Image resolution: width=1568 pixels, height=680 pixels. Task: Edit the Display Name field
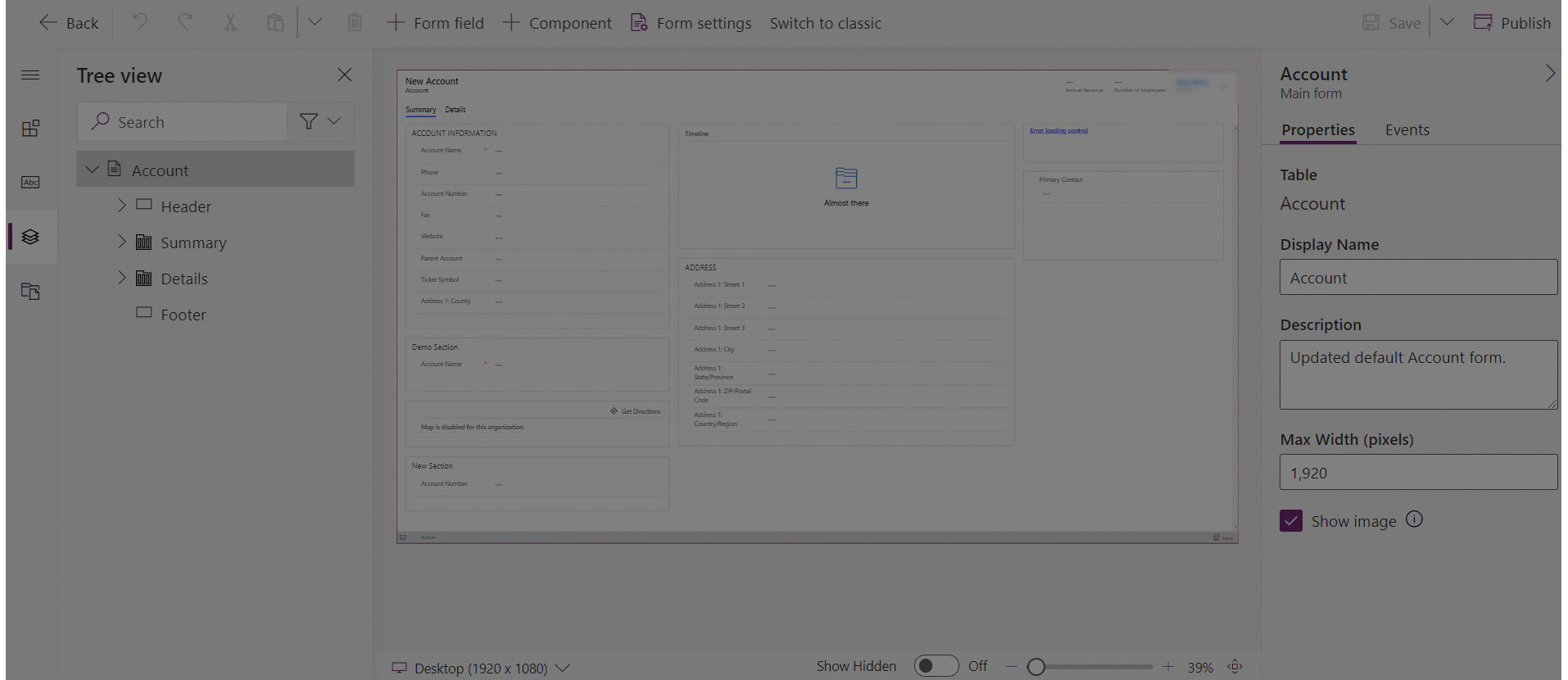(1418, 278)
